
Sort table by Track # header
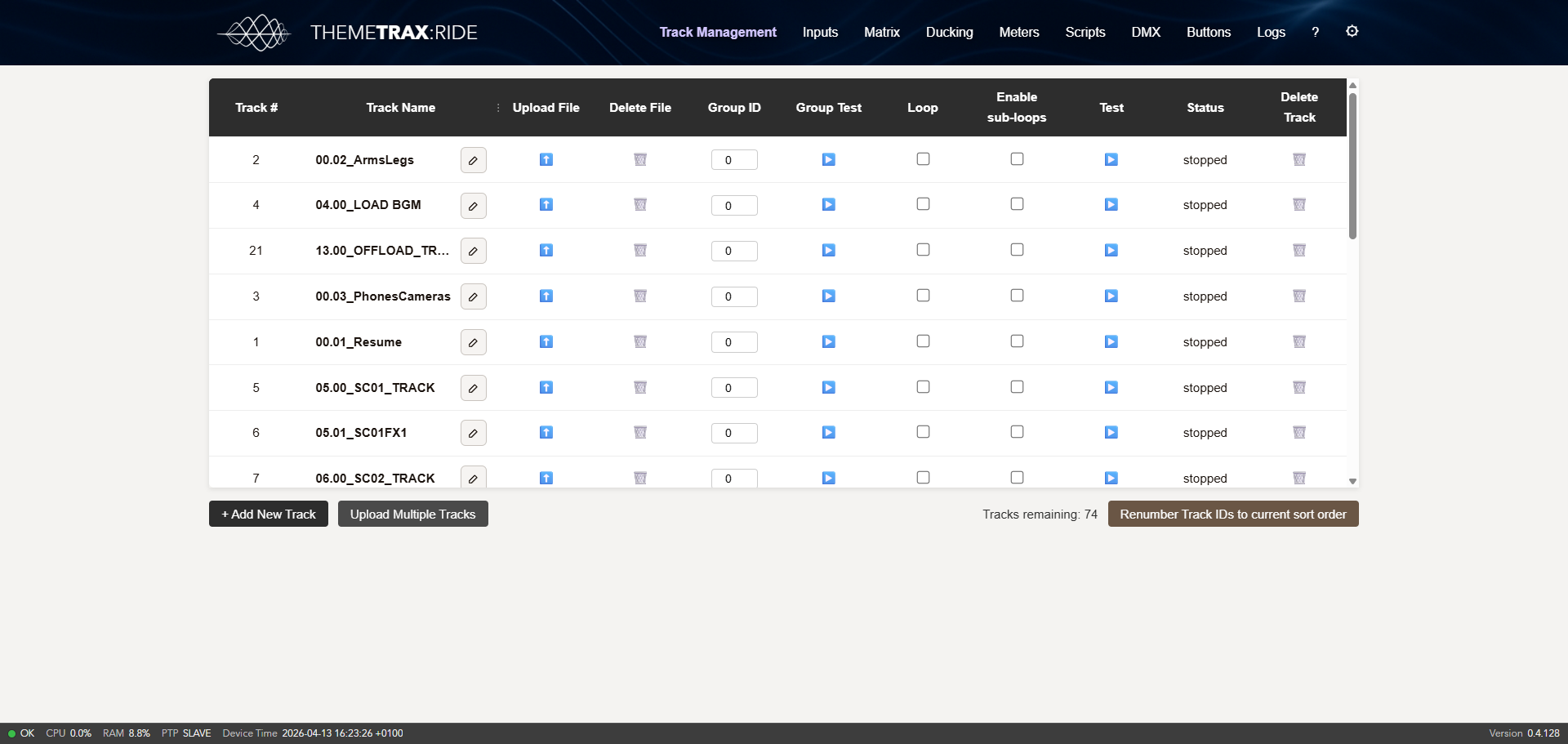click(x=256, y=108)
